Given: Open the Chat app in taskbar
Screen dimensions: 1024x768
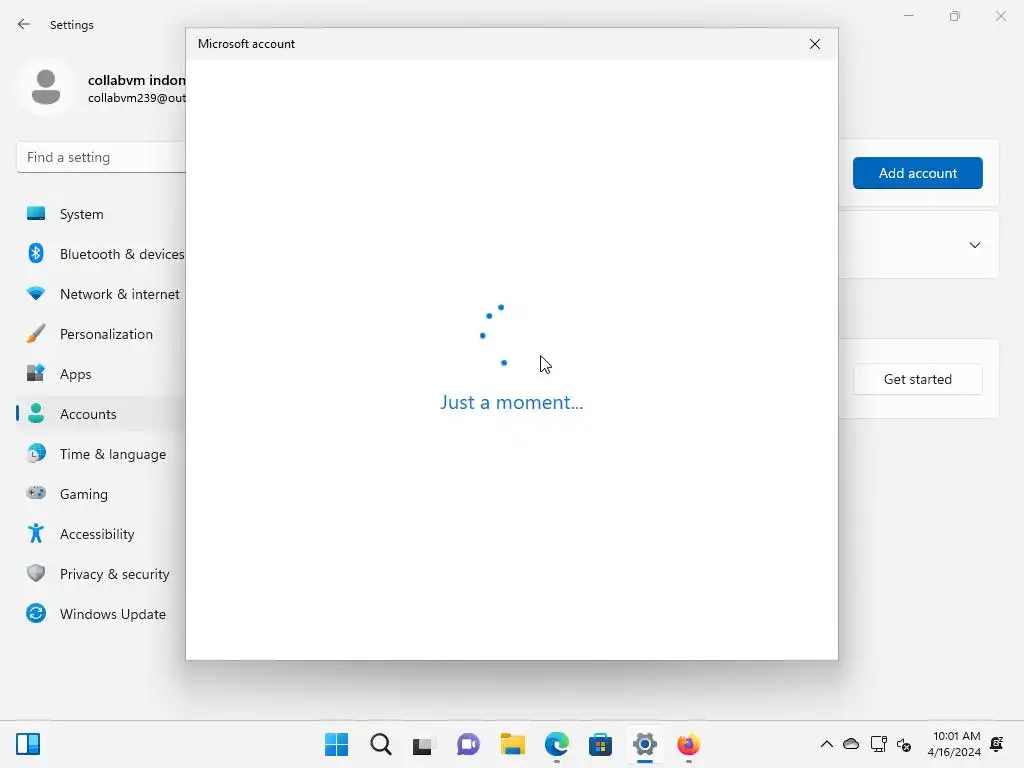Looking at the screenshot, I should pyautogui.click(x=468, y=744).
